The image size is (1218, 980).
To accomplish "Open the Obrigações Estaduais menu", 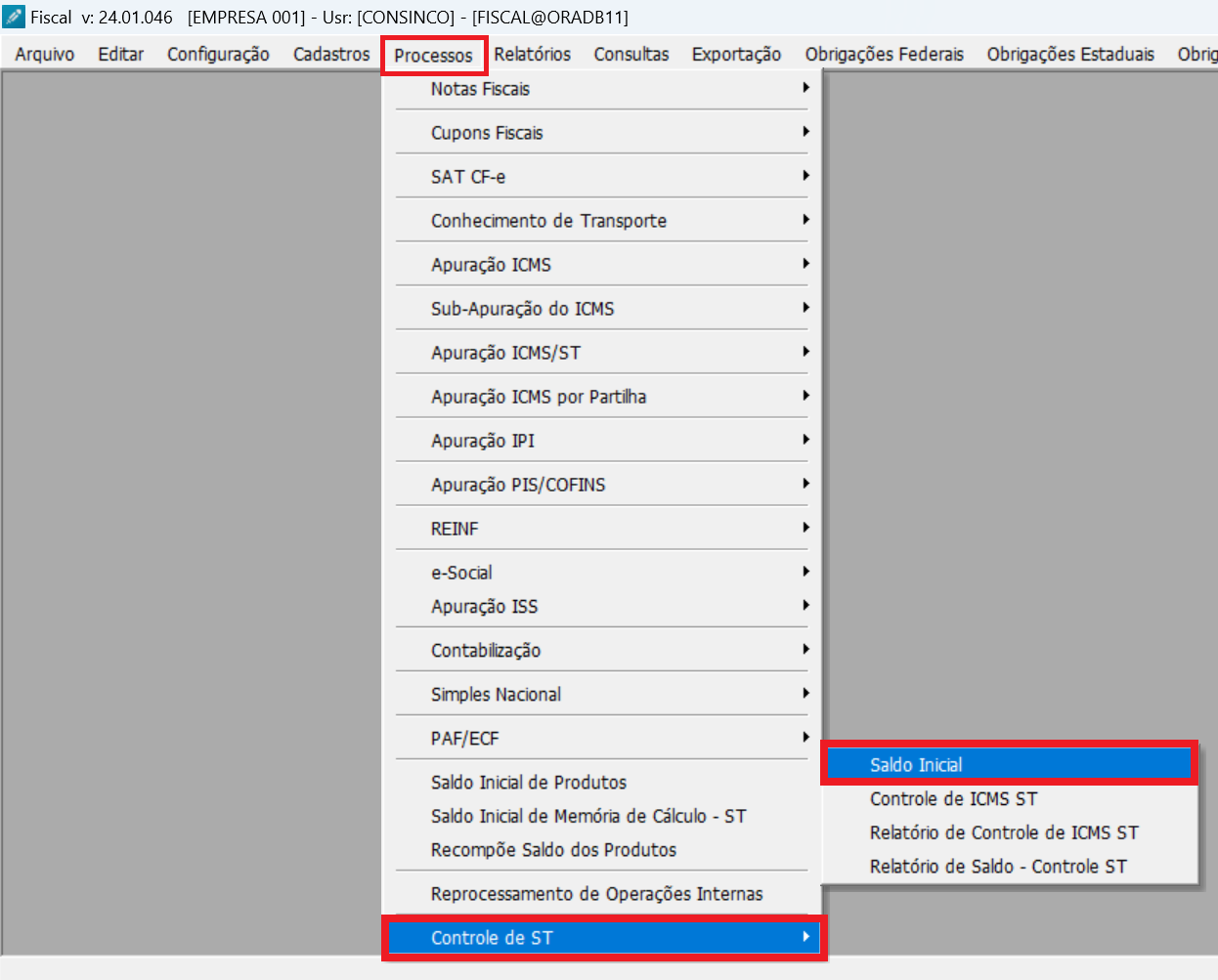I will 1070,55.
